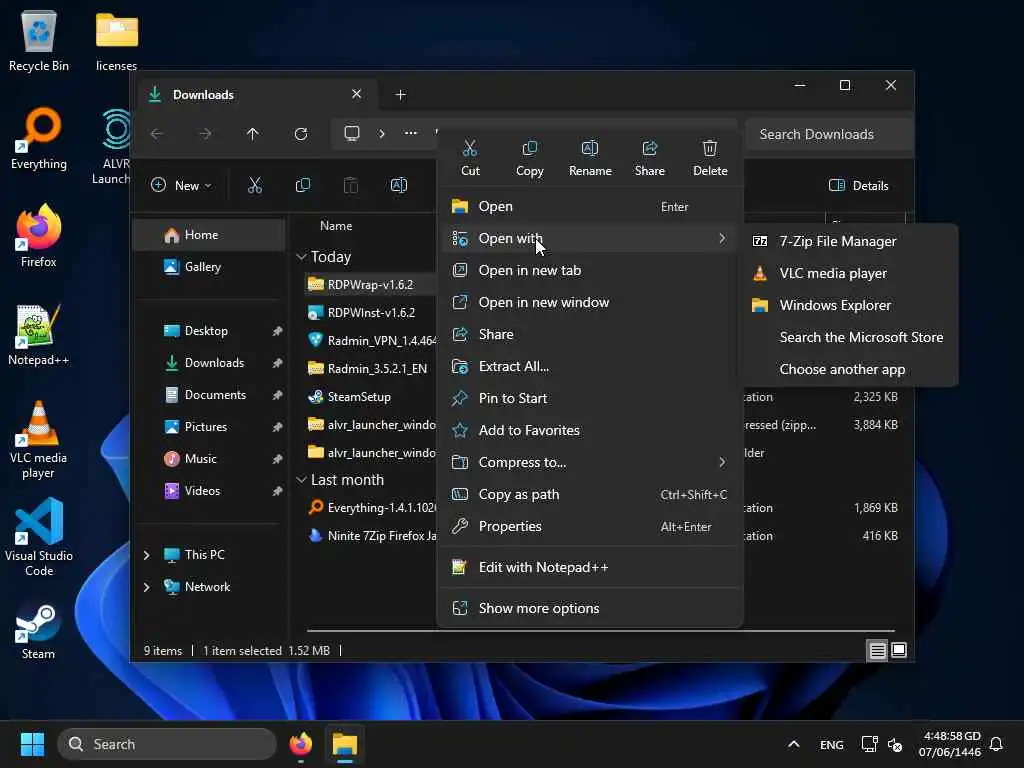This screenshot has height=768, width=1024.
Task: Click the taskbar Search box
Action: 167,744
